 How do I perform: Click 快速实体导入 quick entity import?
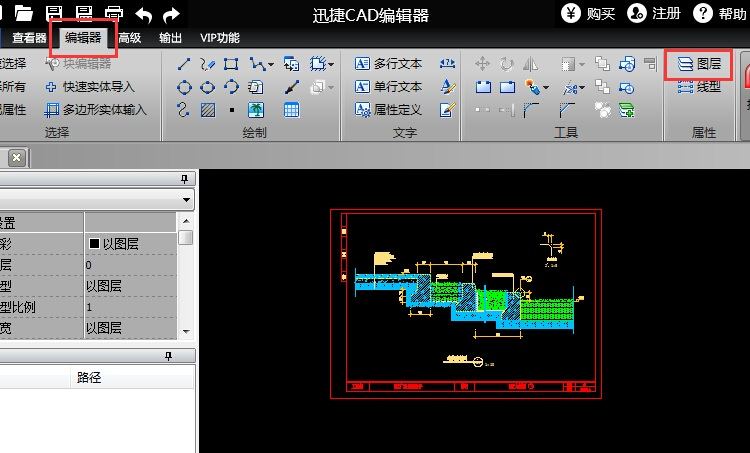point(90,87)
